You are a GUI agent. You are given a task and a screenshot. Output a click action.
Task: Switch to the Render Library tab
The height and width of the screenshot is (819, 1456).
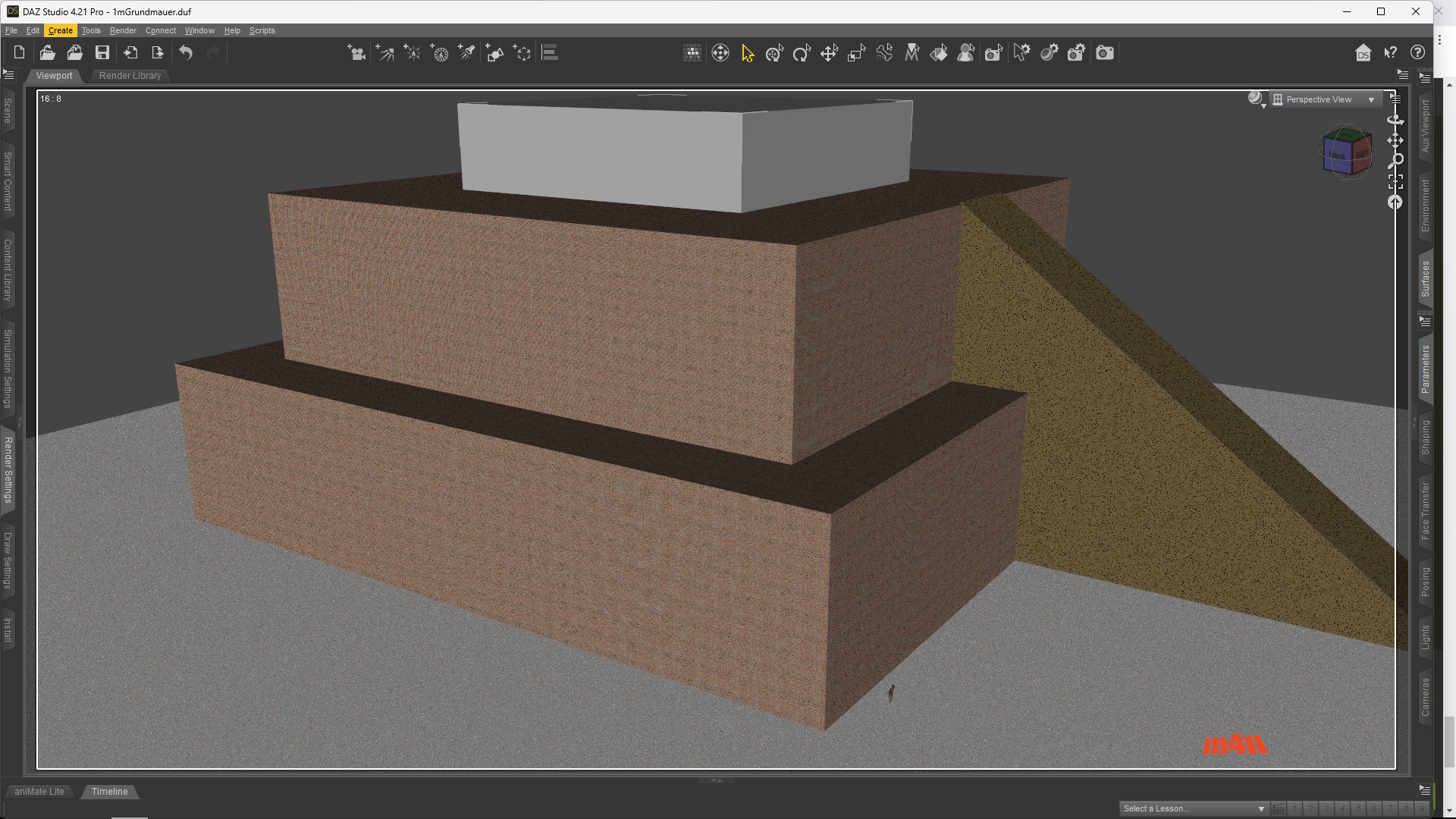pos(130,76)
